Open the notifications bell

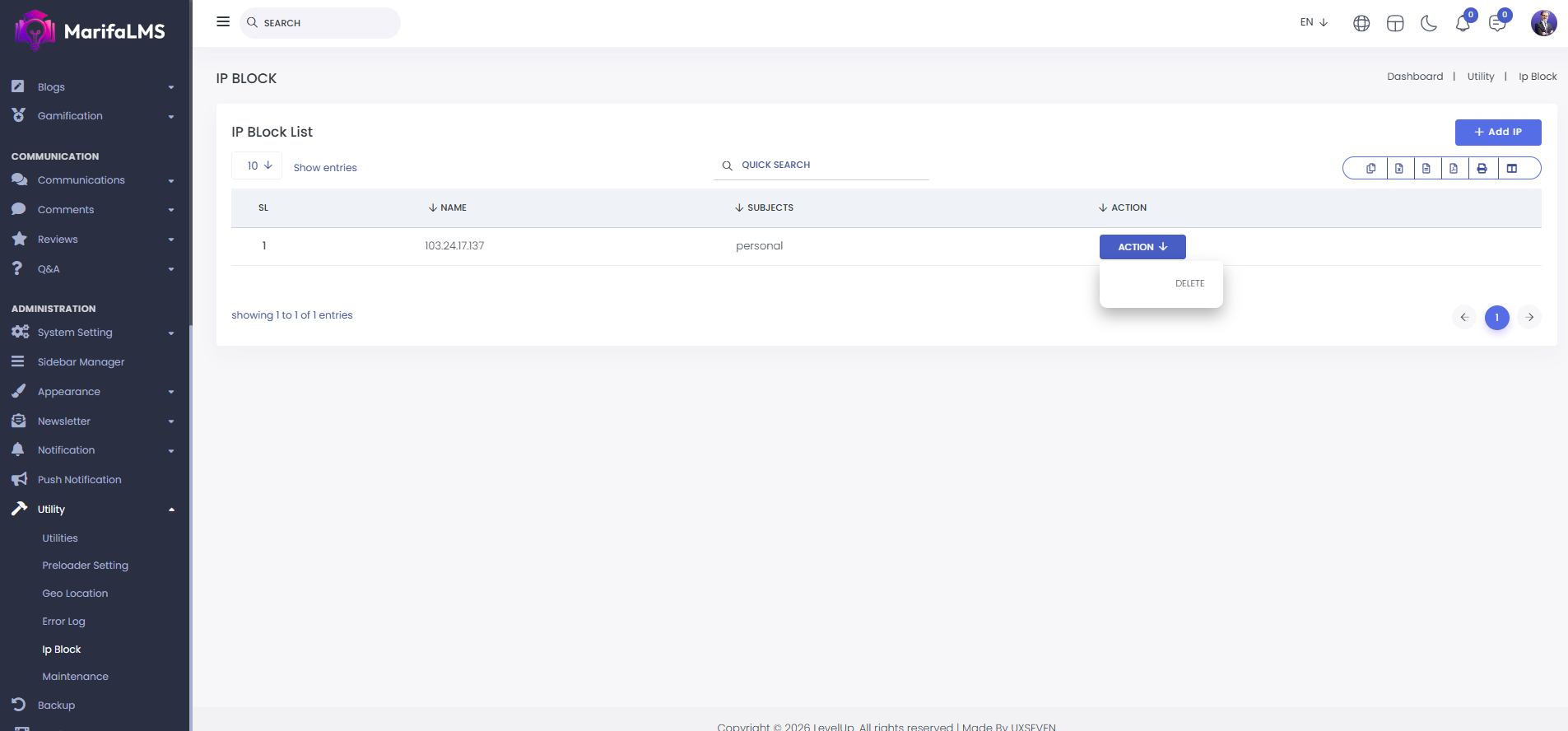(1463, 24)
